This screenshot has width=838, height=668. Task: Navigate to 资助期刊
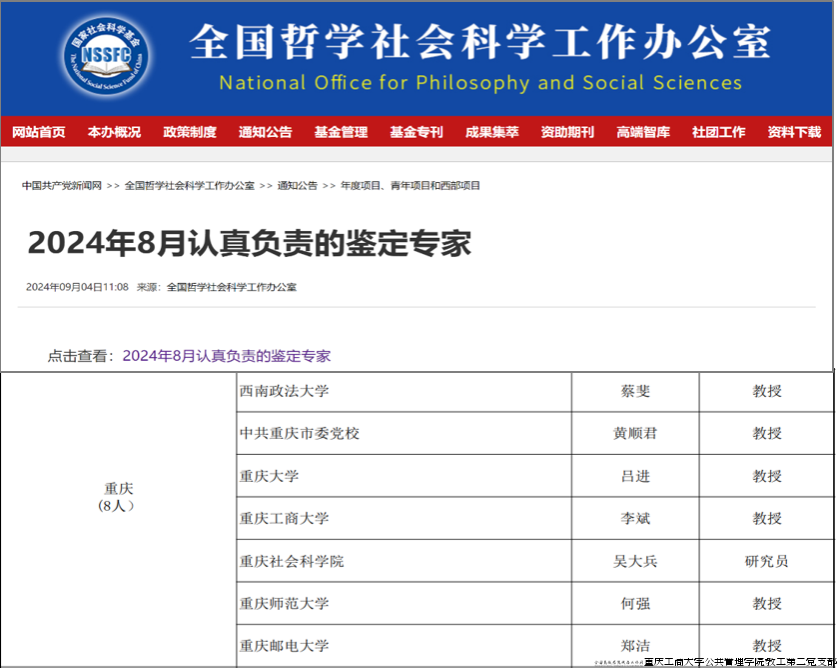coord(567,132)
